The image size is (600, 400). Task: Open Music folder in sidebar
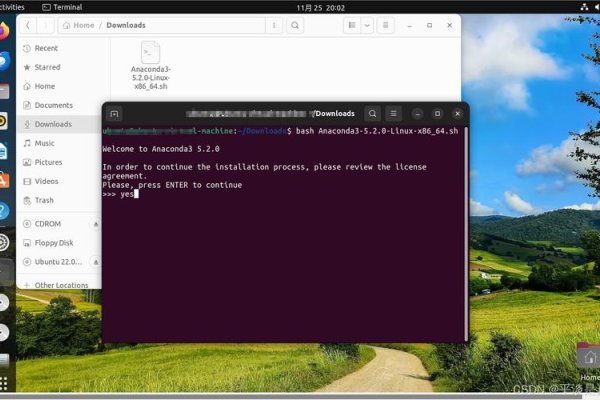coord(59,143)
